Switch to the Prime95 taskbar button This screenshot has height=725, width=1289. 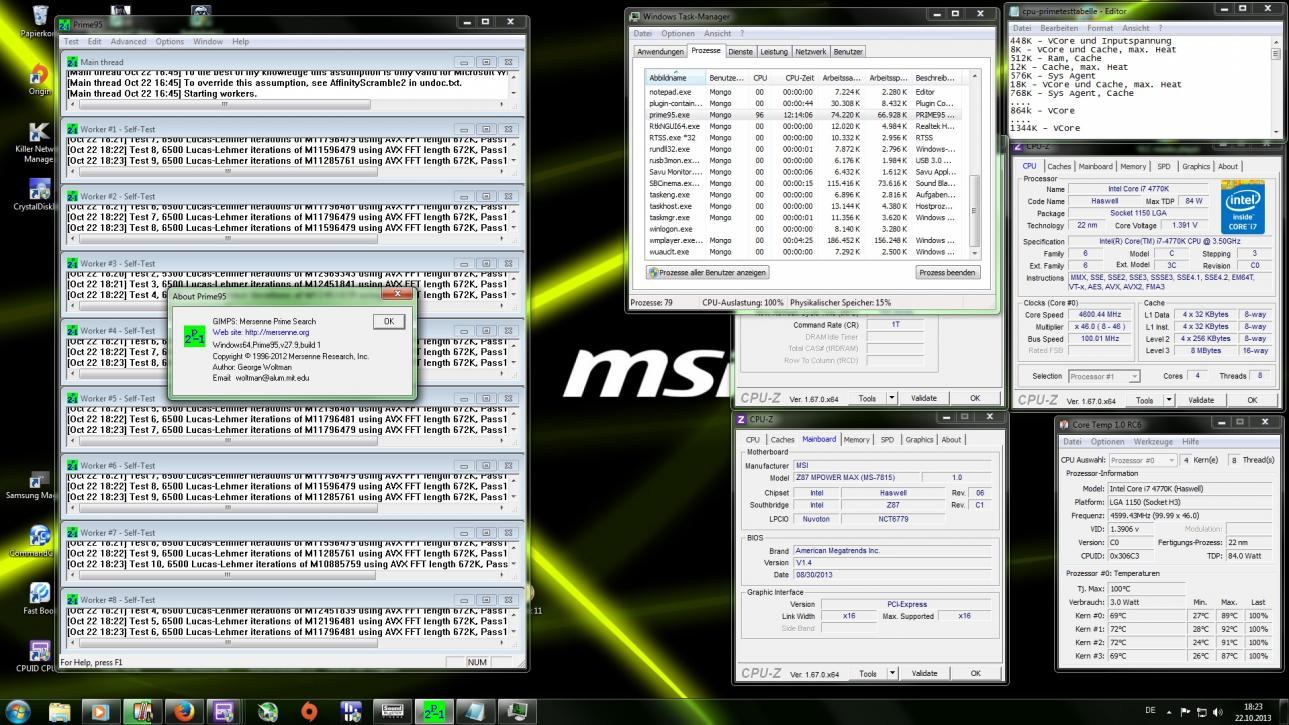click(x=434, y=711)
